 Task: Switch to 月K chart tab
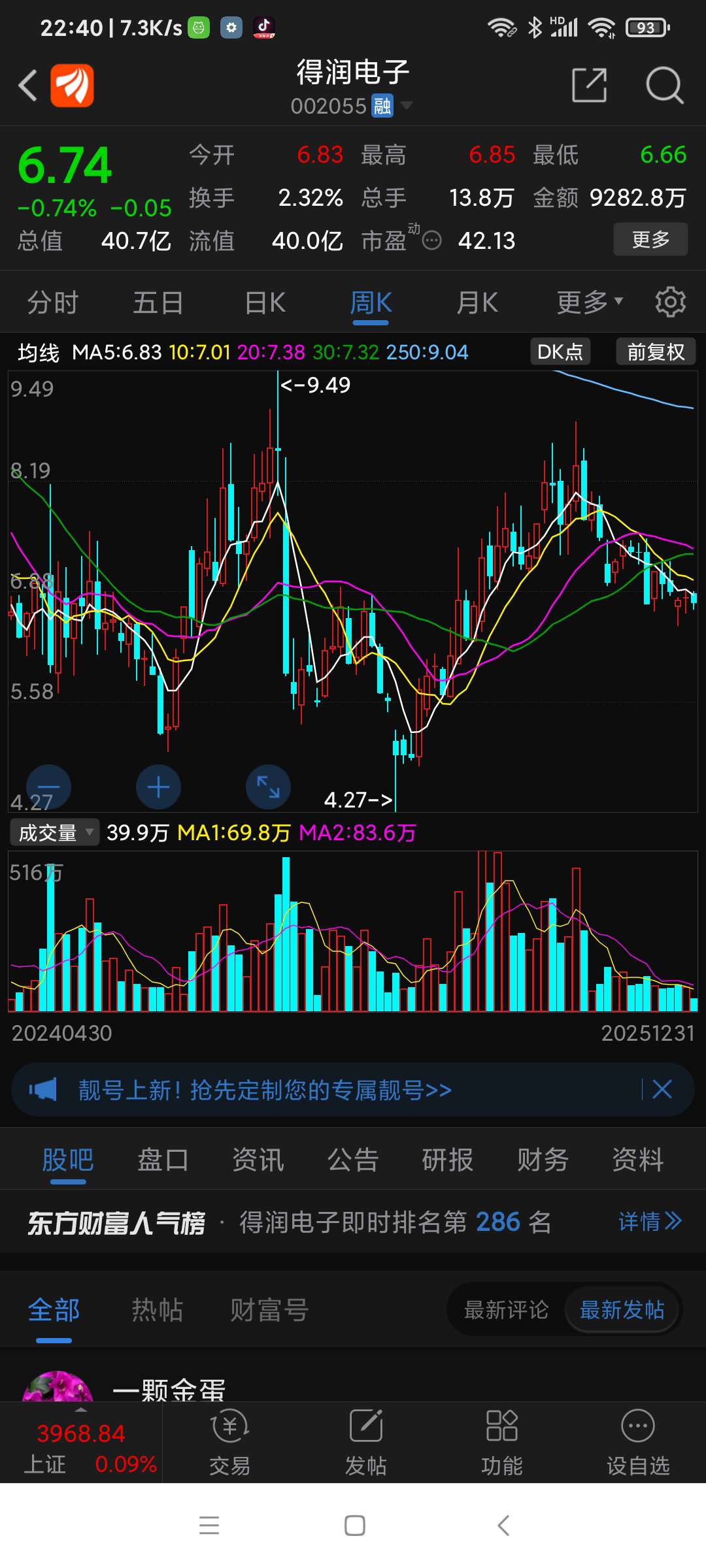point(477,302)
